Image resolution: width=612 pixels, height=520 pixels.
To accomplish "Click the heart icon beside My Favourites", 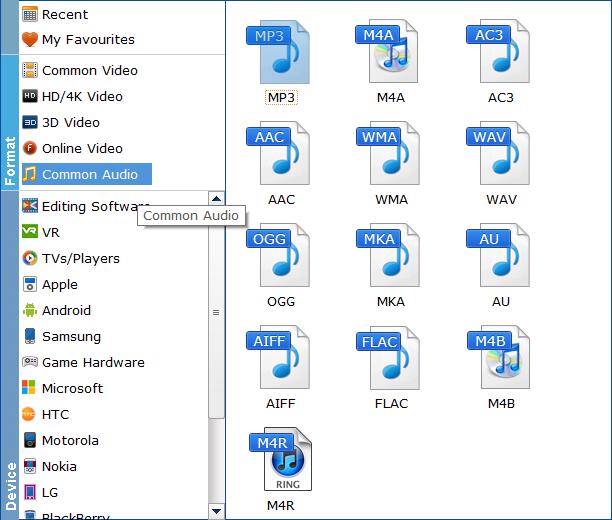I will (30, 39).
